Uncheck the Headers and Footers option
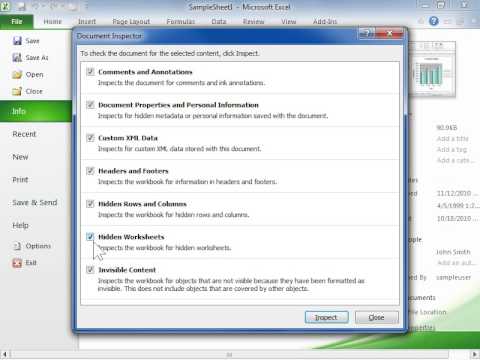Screen dimensions: 480x360 click(x=90, y=171)
